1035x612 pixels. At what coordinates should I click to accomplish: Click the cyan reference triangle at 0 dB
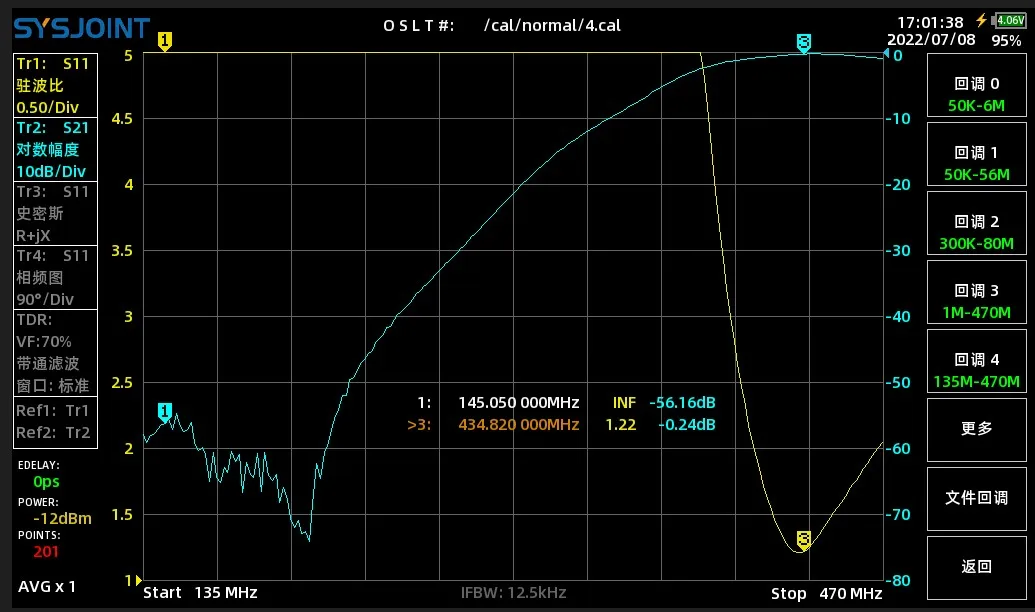coord(886,53)
